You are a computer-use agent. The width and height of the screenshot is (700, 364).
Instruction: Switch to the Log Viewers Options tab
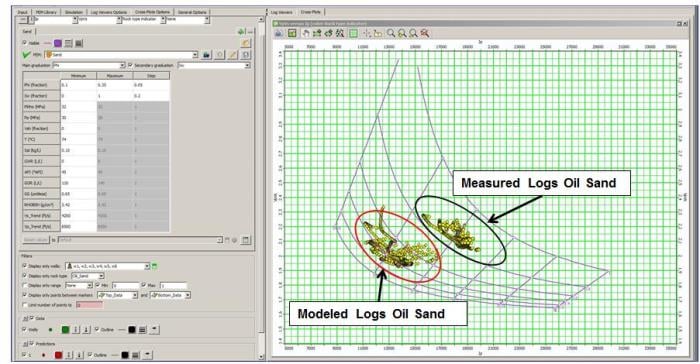[x=108, y=12]
